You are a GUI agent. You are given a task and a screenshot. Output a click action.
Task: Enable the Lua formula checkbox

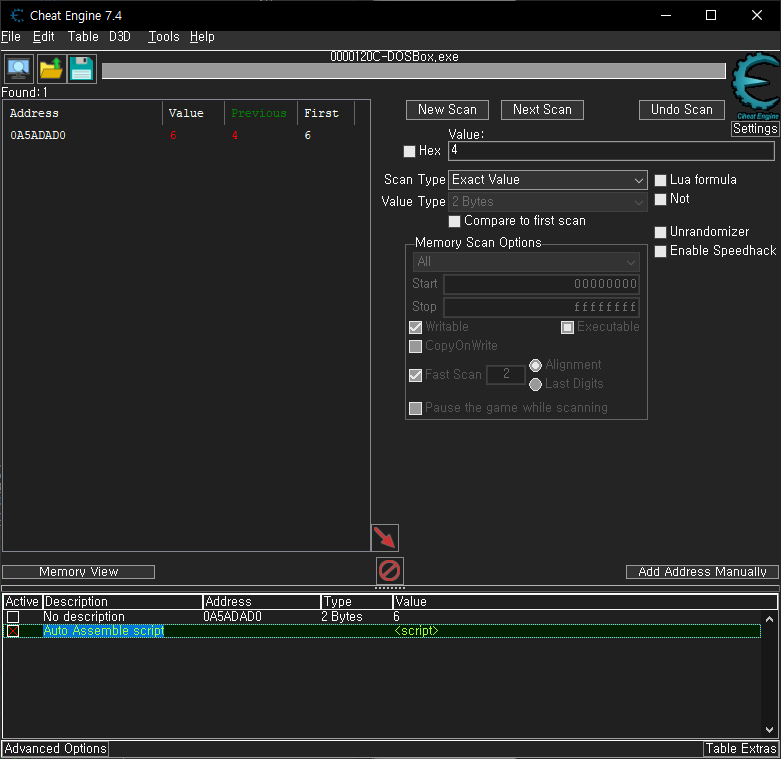click(x=660, y=180)
